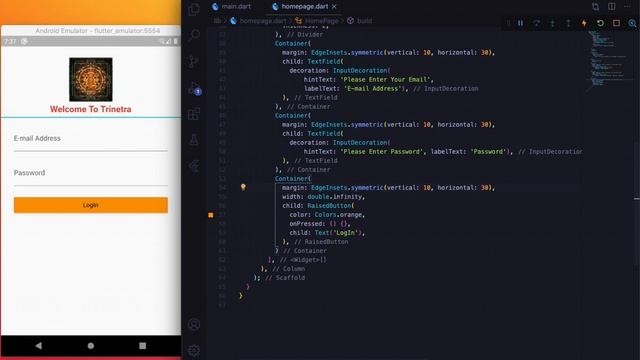640x360 pixels.
Task: Trigger Flutter Hot Reload lightning icon
Action: pyautogui.click(x=584, y=23)
